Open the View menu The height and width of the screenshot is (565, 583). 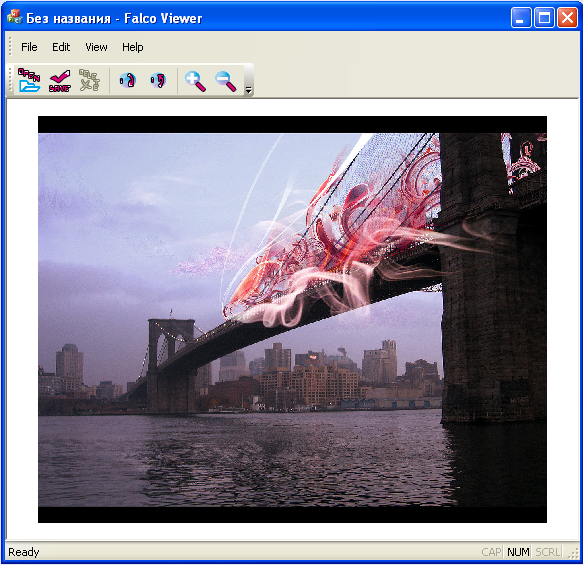pyautogui.click(x=96, y=47)
